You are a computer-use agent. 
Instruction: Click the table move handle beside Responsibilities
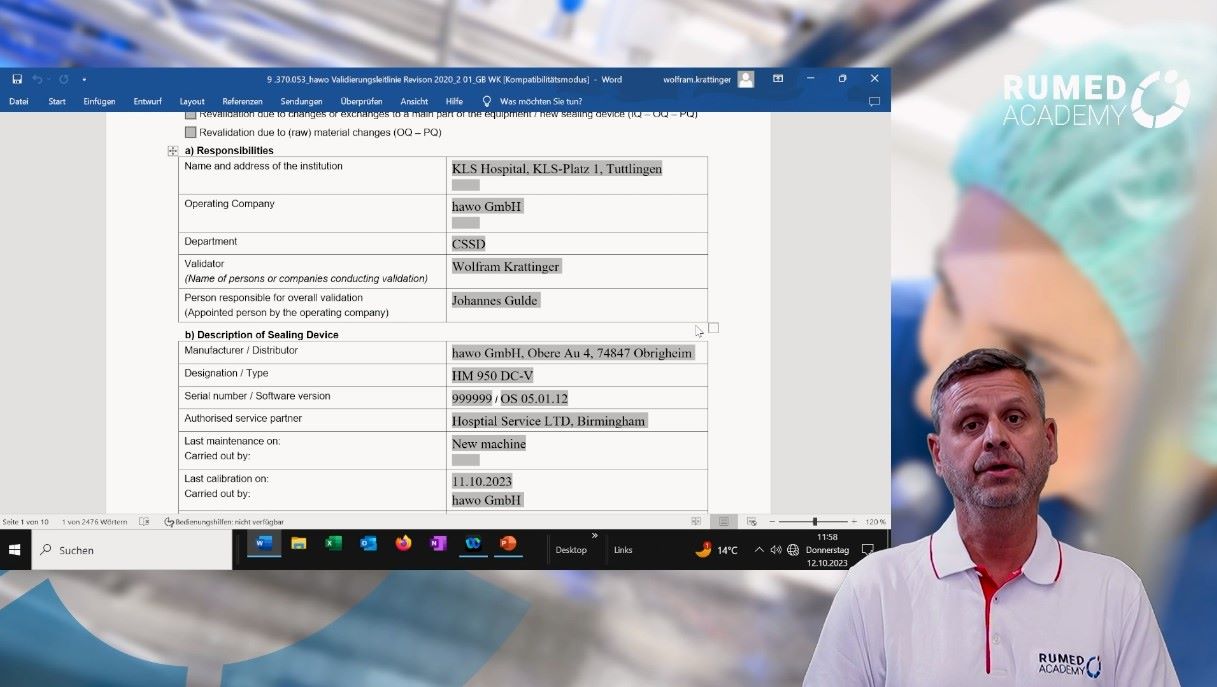(172, 151)
